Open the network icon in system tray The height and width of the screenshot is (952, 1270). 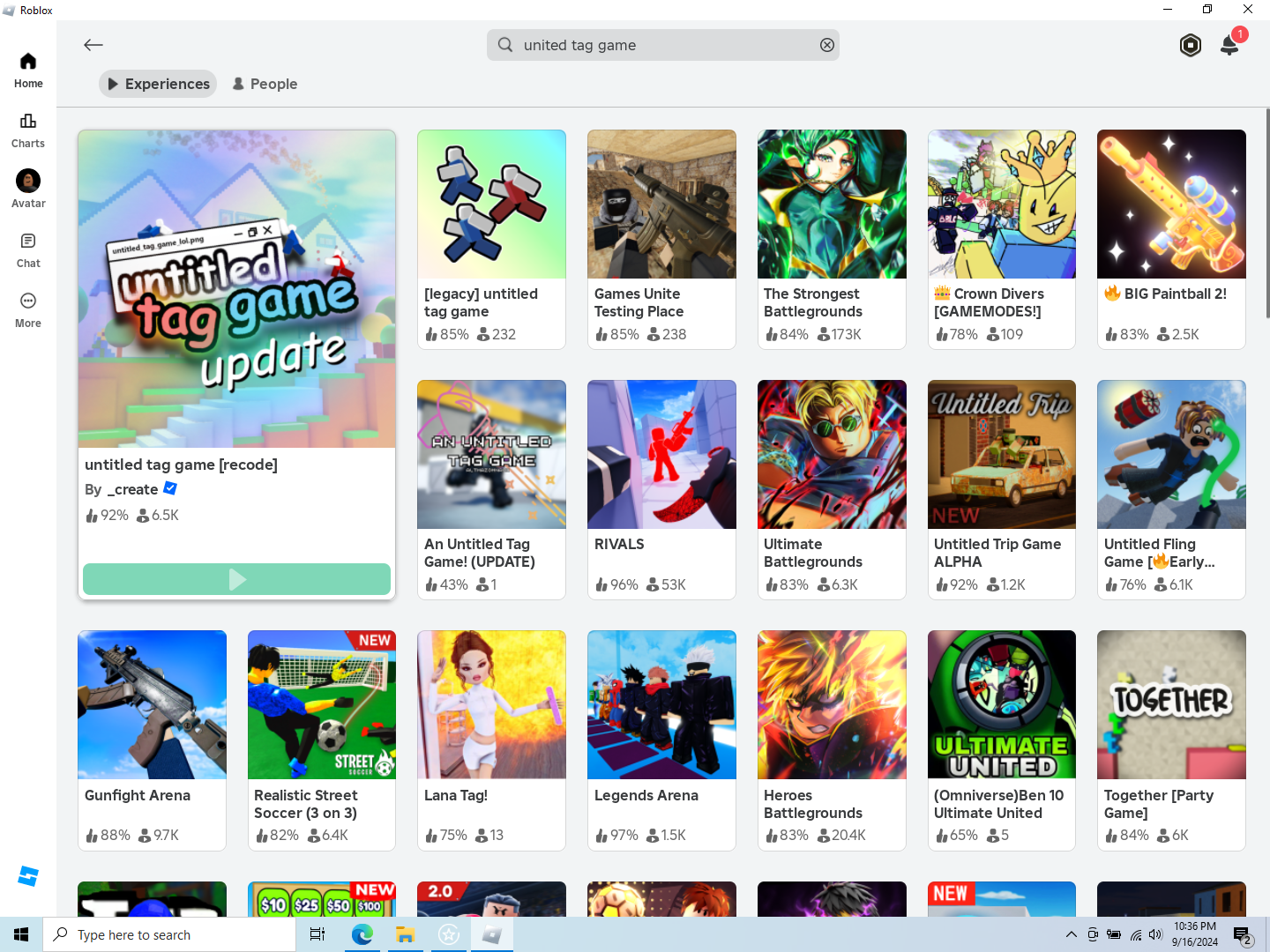(1136, 934)
